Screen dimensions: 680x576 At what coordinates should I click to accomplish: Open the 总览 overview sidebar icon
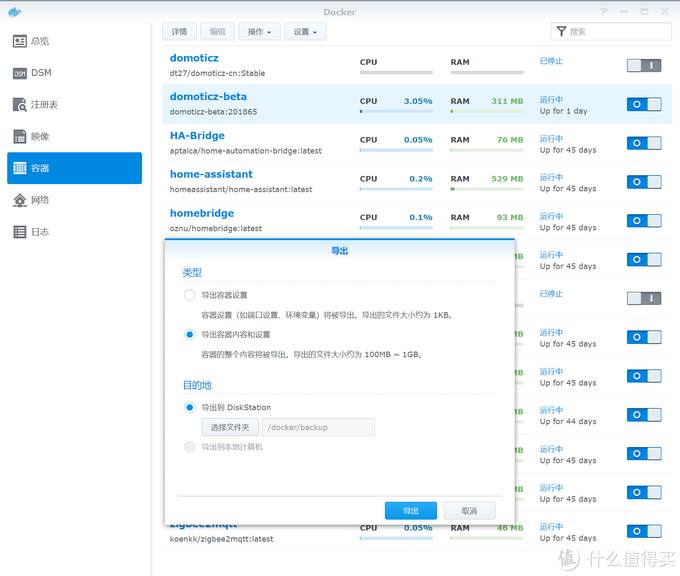pyautogui.click(x=20, y=41)
